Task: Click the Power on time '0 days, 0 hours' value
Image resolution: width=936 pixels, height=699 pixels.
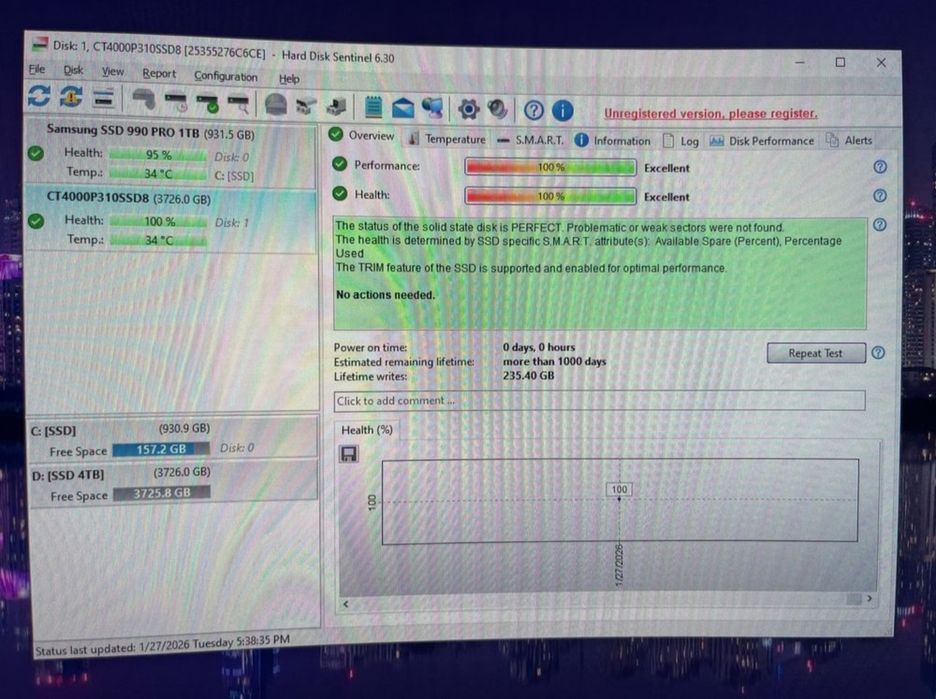Action: tap(539, 347)
